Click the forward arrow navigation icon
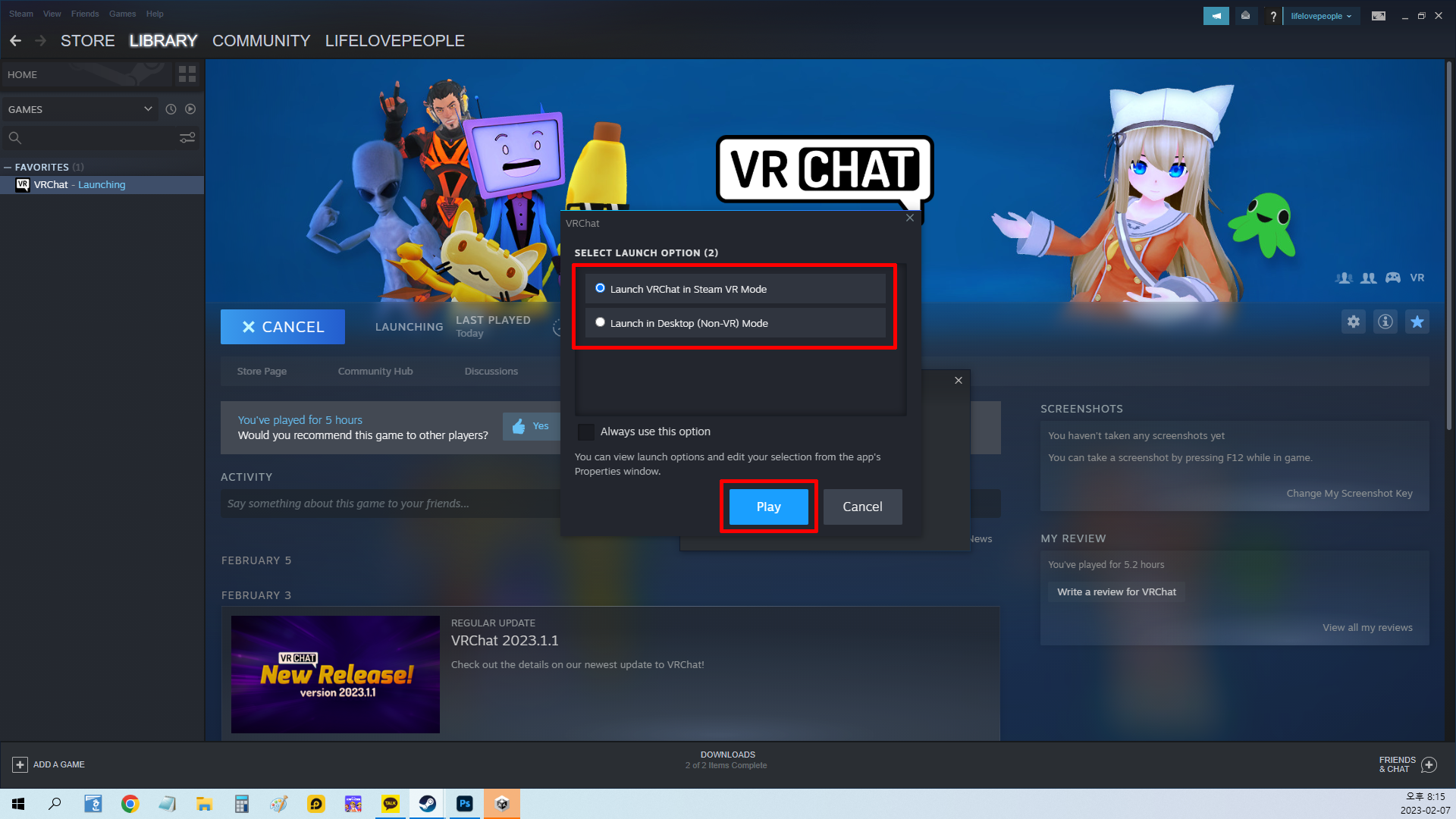1456x819 pixels. 41,40
